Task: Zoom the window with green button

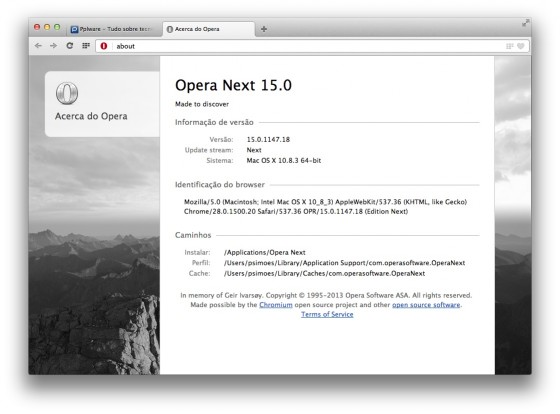Action: click(57, 27)
